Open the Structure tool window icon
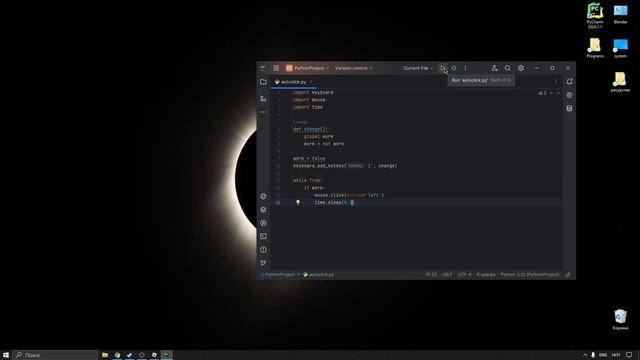The width and height of the screenshot is (640, 360). tap(263, 99)
